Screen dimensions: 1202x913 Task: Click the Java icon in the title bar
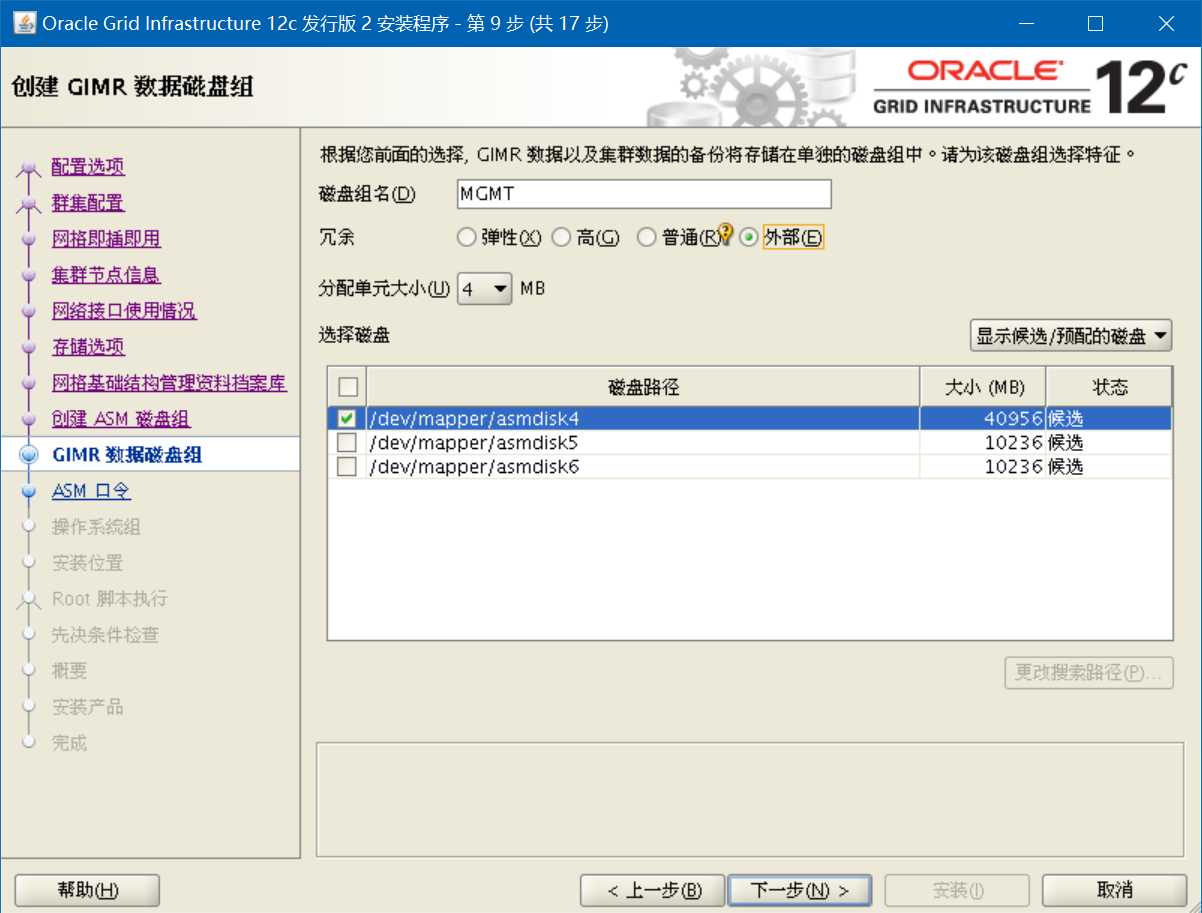click(23, 22)
